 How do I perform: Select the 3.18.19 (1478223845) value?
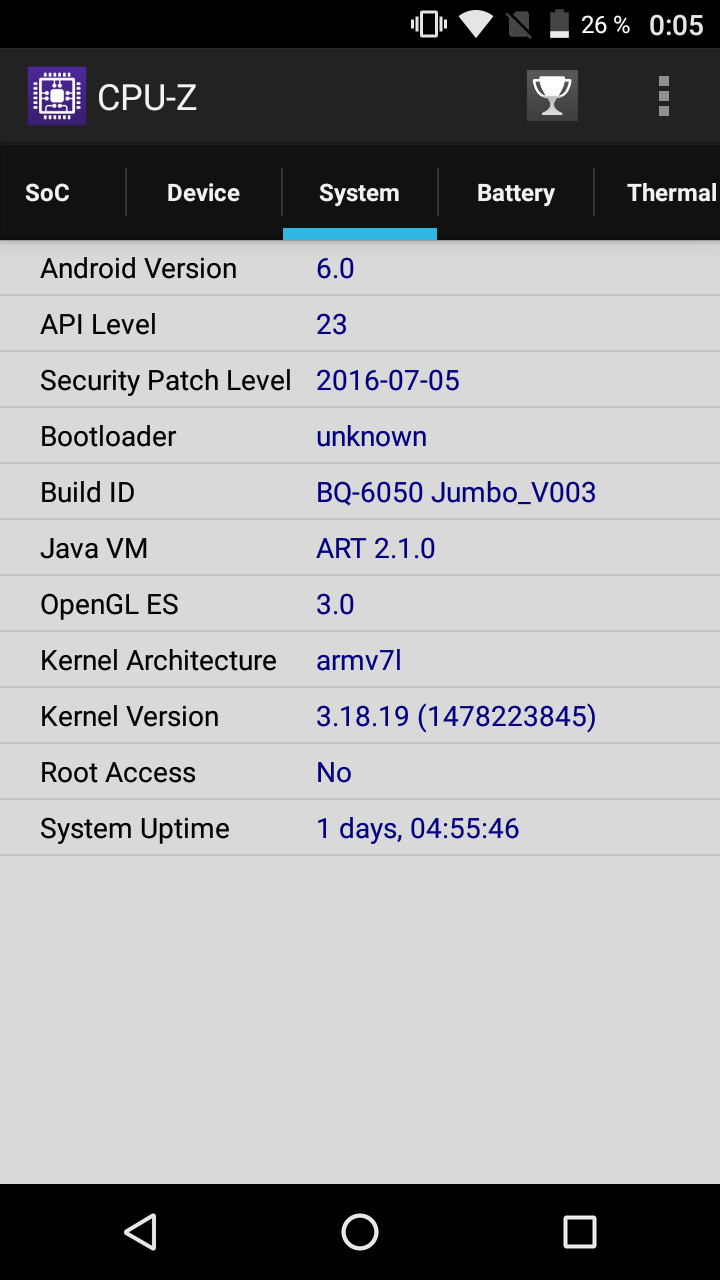456,716
